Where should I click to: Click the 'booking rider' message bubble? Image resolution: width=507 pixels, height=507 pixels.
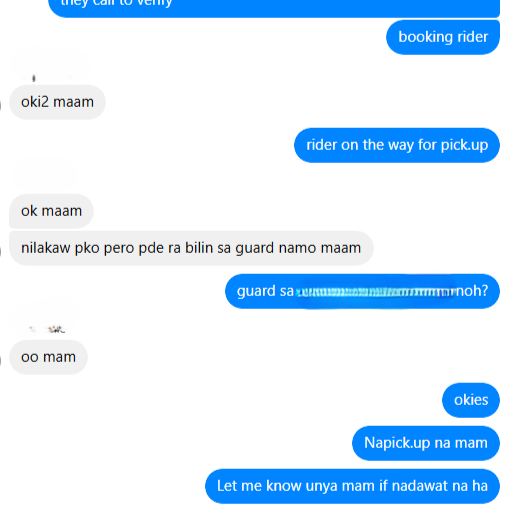tap(443, 37)
